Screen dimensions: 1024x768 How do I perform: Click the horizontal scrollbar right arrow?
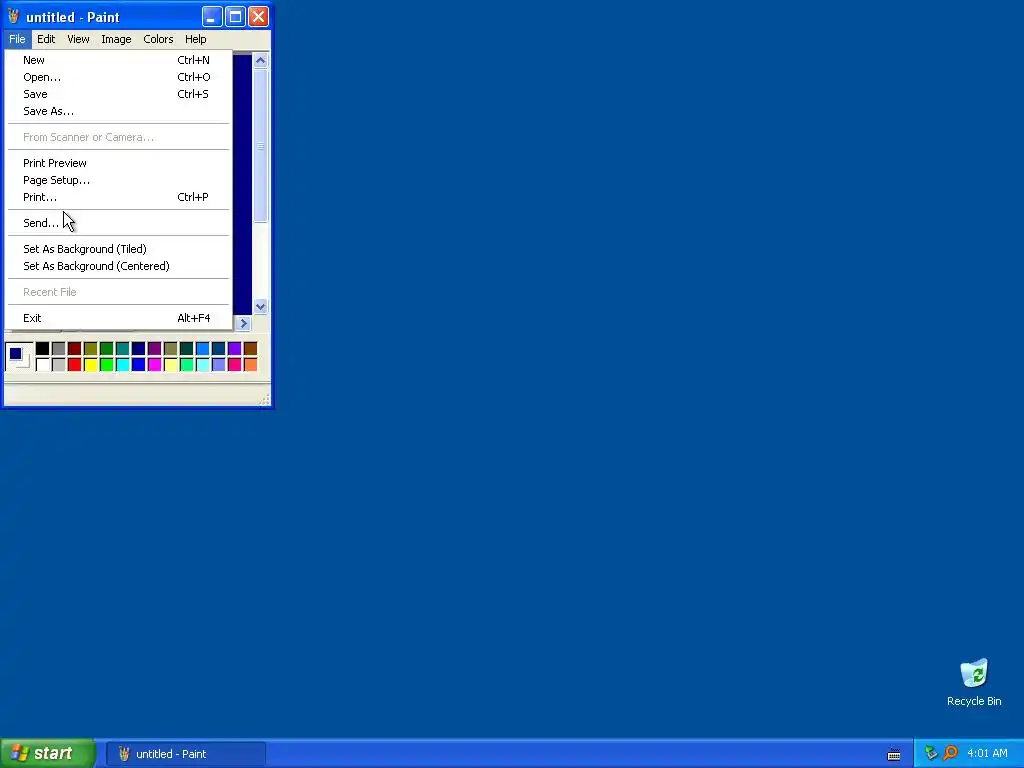tap(244, 323)
